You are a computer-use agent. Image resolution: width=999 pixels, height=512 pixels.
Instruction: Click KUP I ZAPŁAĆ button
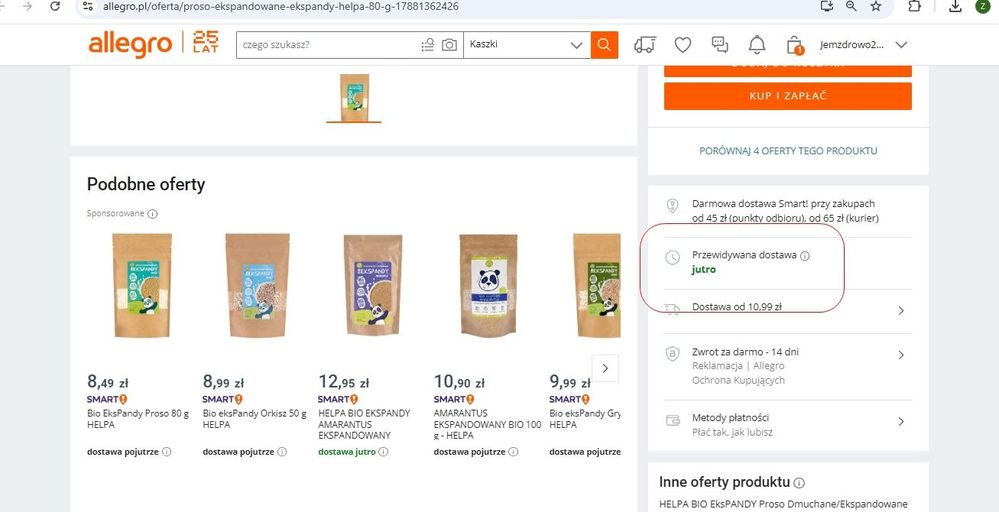787,96
